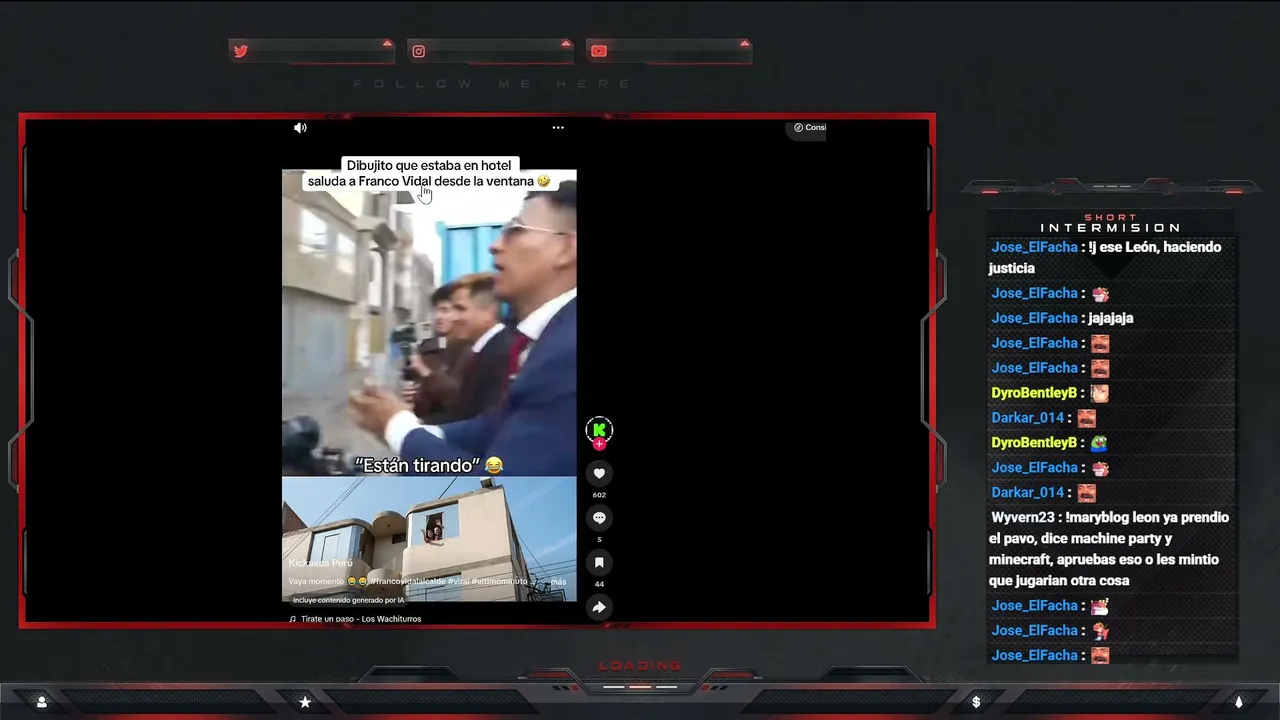Click the flame icon in the bottom bar
1280x720 pixels.
[1239, 702]
